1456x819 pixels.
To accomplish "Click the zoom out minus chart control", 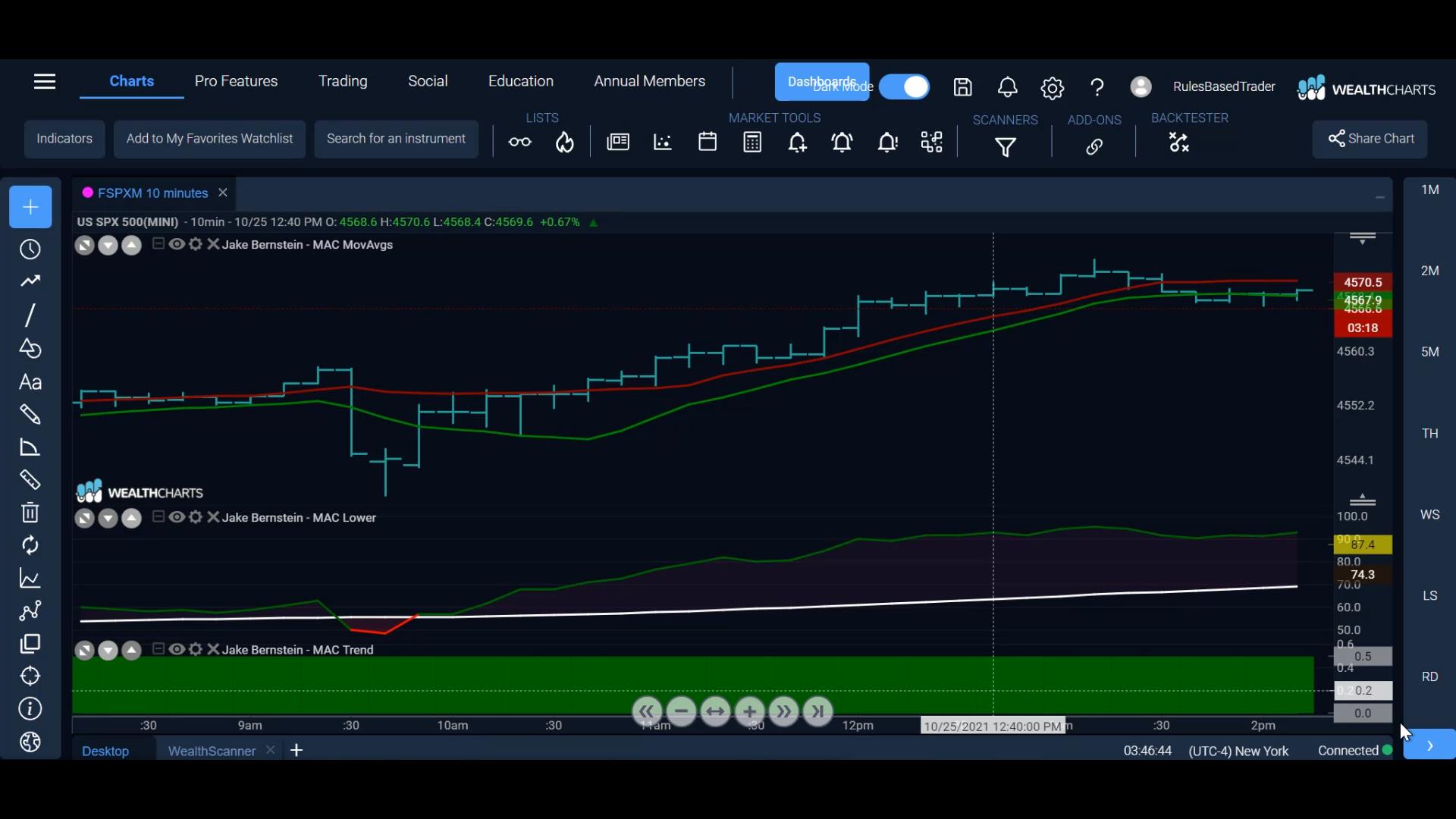I will click(681, 711).
